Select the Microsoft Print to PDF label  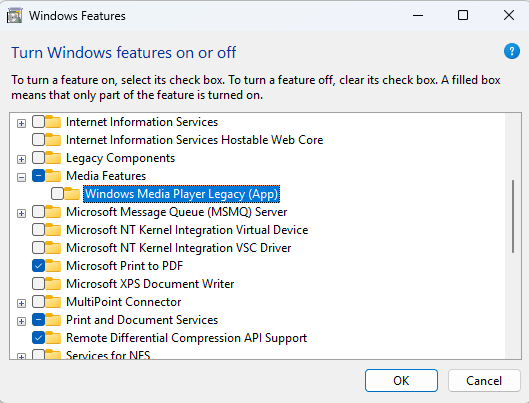(124, 266)
